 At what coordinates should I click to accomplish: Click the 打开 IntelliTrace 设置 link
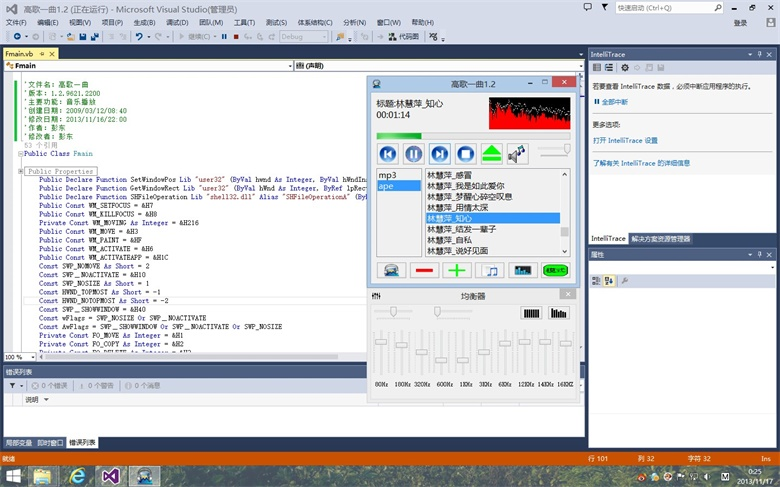pos(625,140)
